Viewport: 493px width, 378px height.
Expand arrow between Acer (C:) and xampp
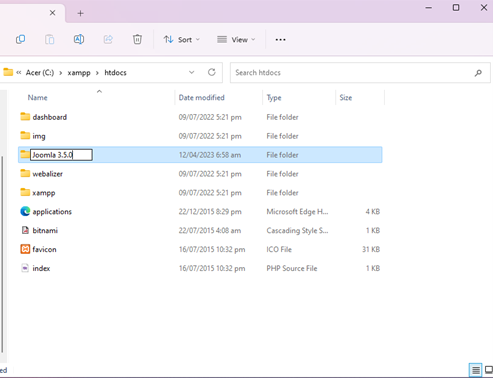click(x=61, y=73)
